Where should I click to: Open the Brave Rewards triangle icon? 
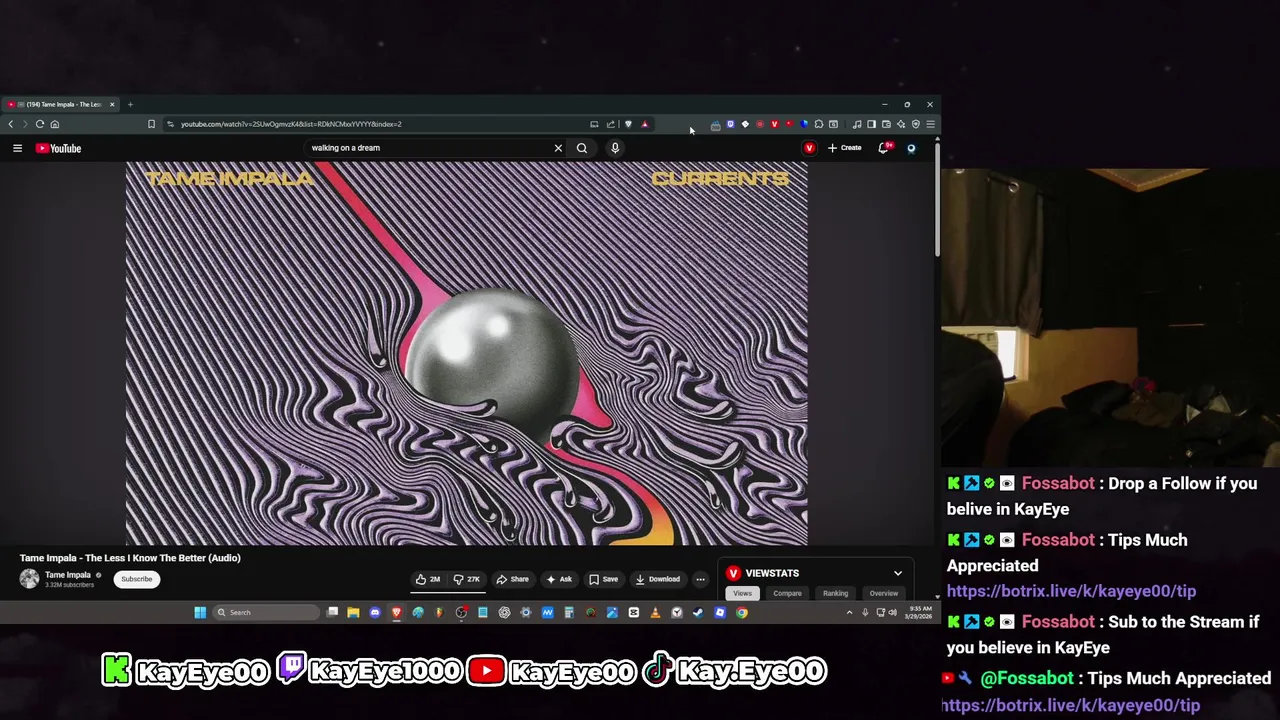(x=645, y=124)
